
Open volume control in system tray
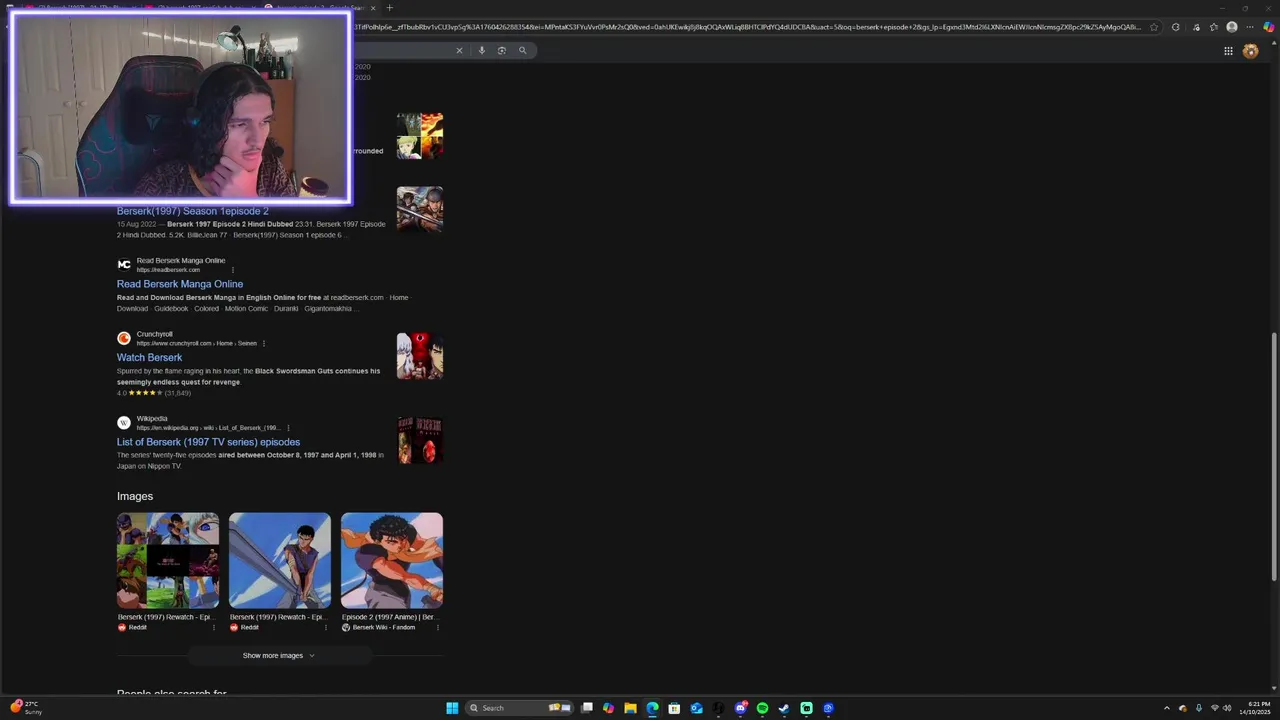pos(1227,708)
